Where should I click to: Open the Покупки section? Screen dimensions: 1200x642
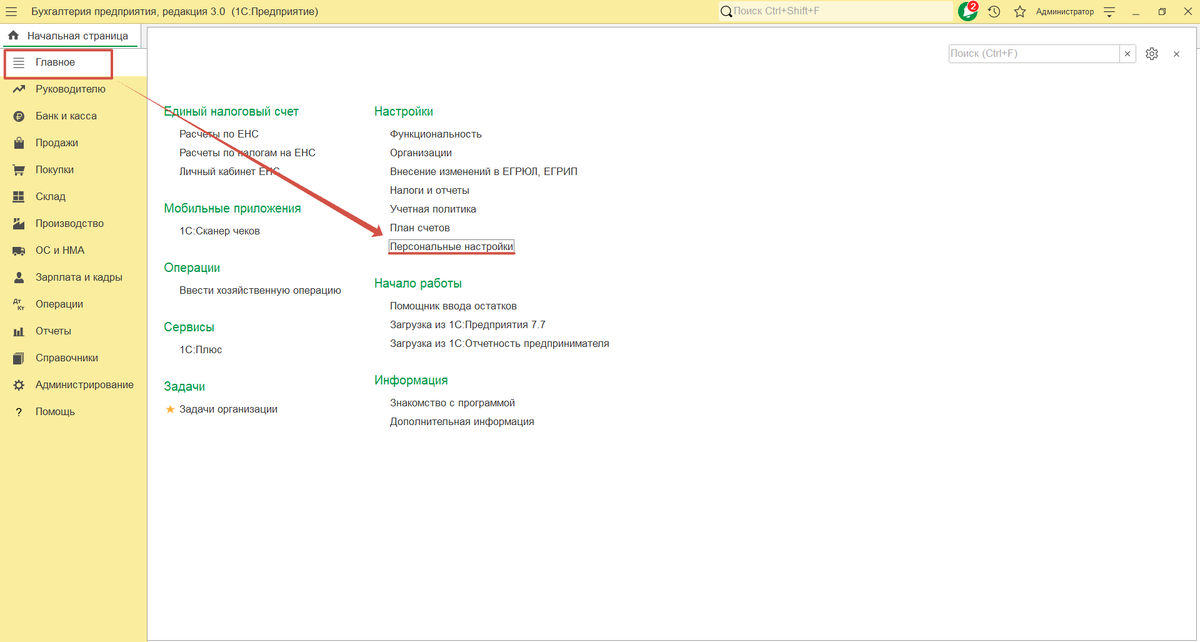point(73,170)
